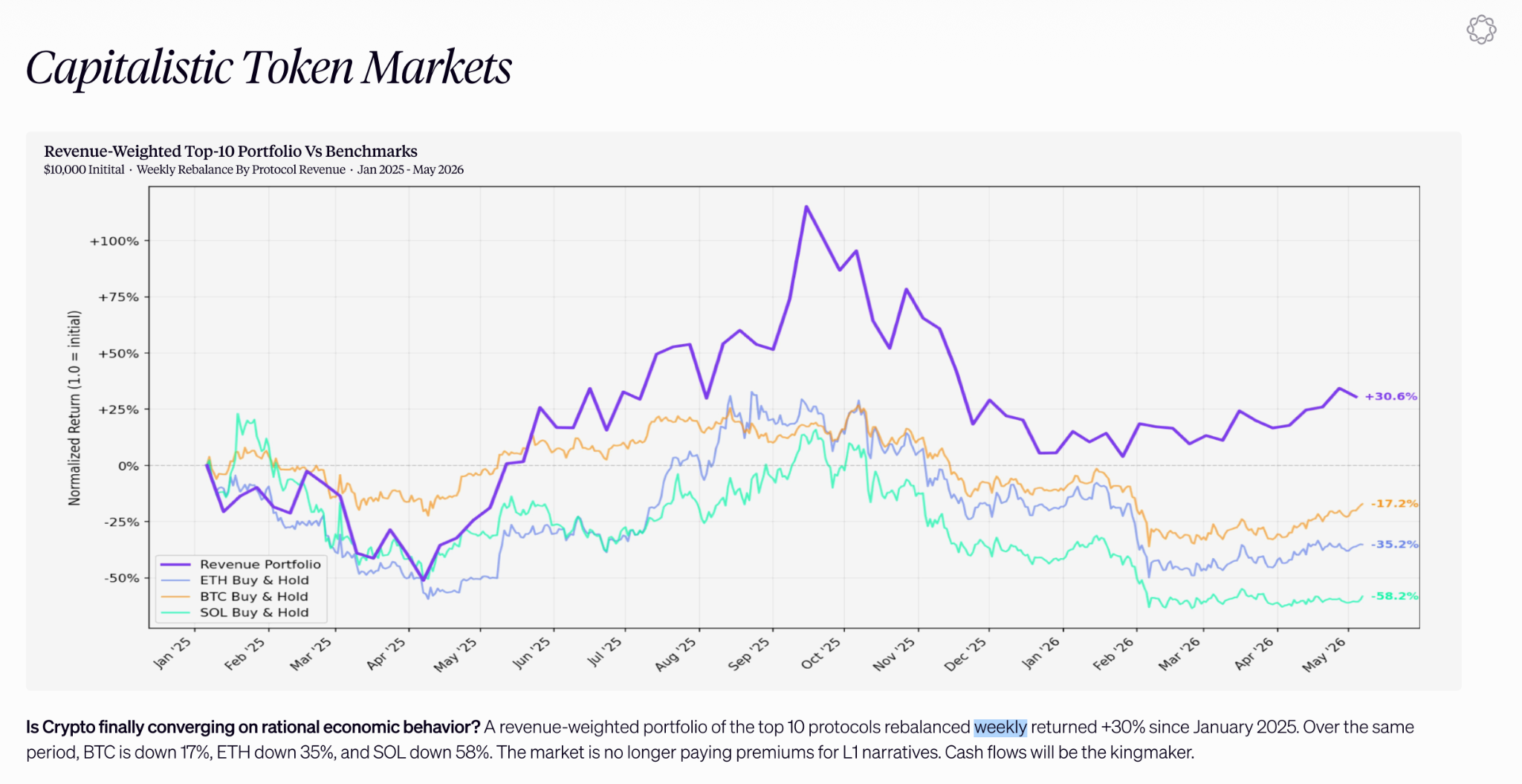1522x784 pixels.
Task: Select the BTC Buy & Hold legend entry
Action: (235, 597)
